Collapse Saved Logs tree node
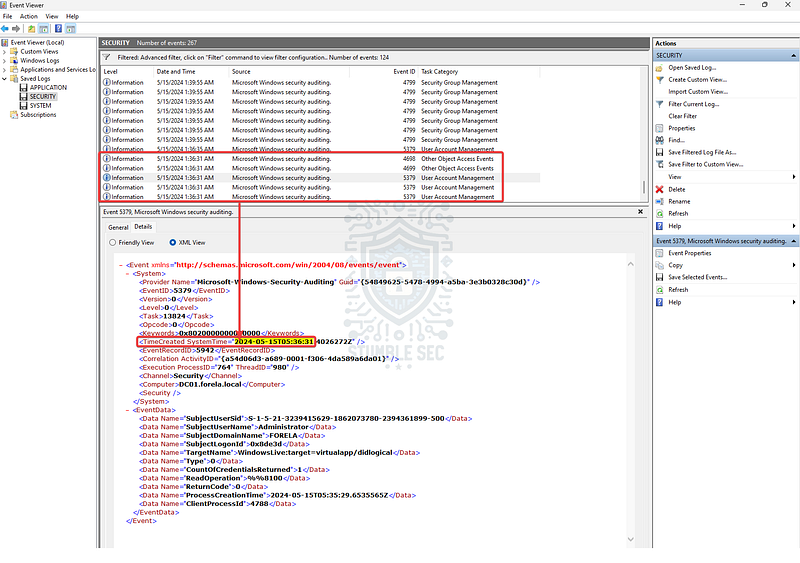 pyautogui.click(x=5, y=79)
